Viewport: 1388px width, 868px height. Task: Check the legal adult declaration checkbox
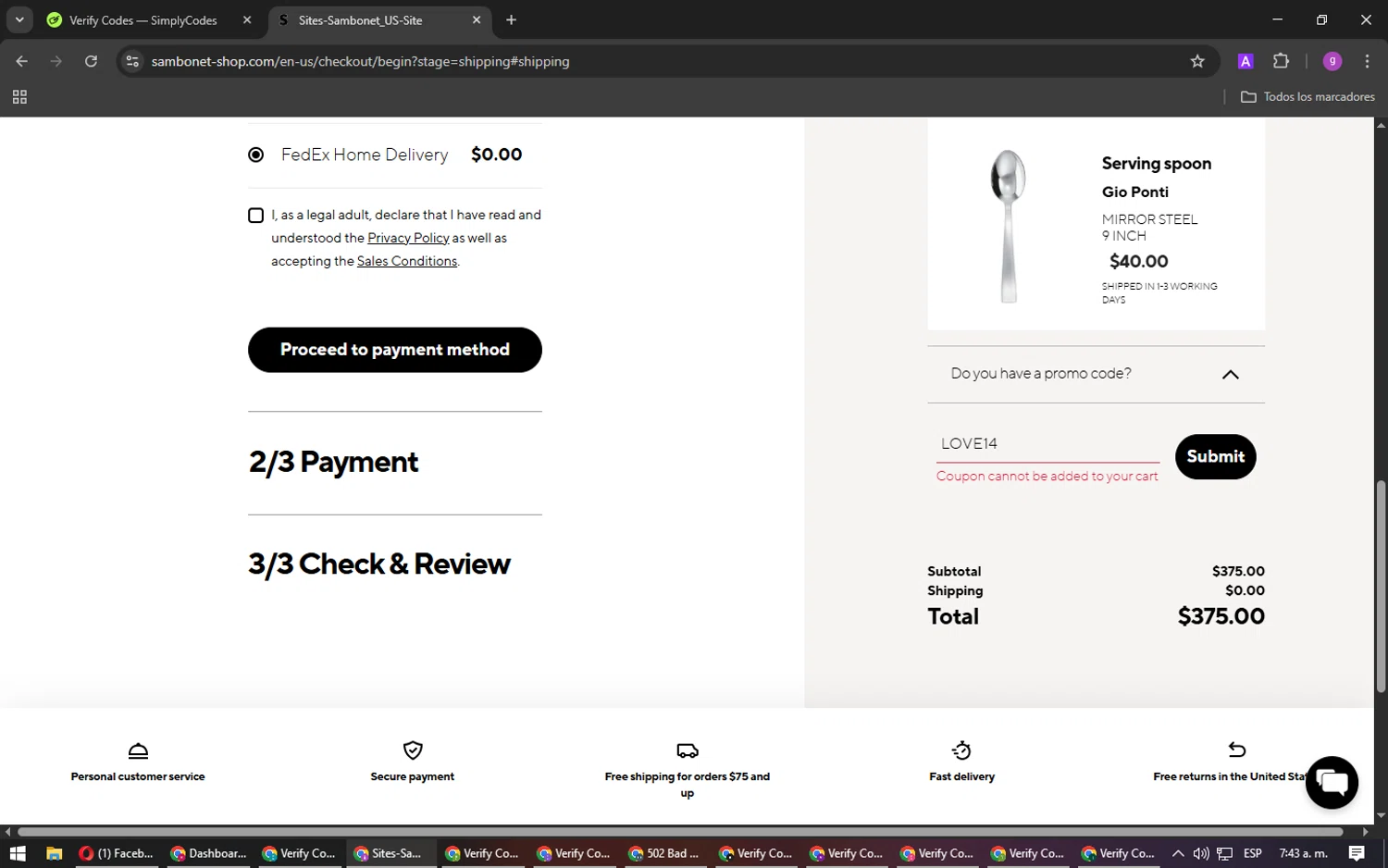pos(256,216)
